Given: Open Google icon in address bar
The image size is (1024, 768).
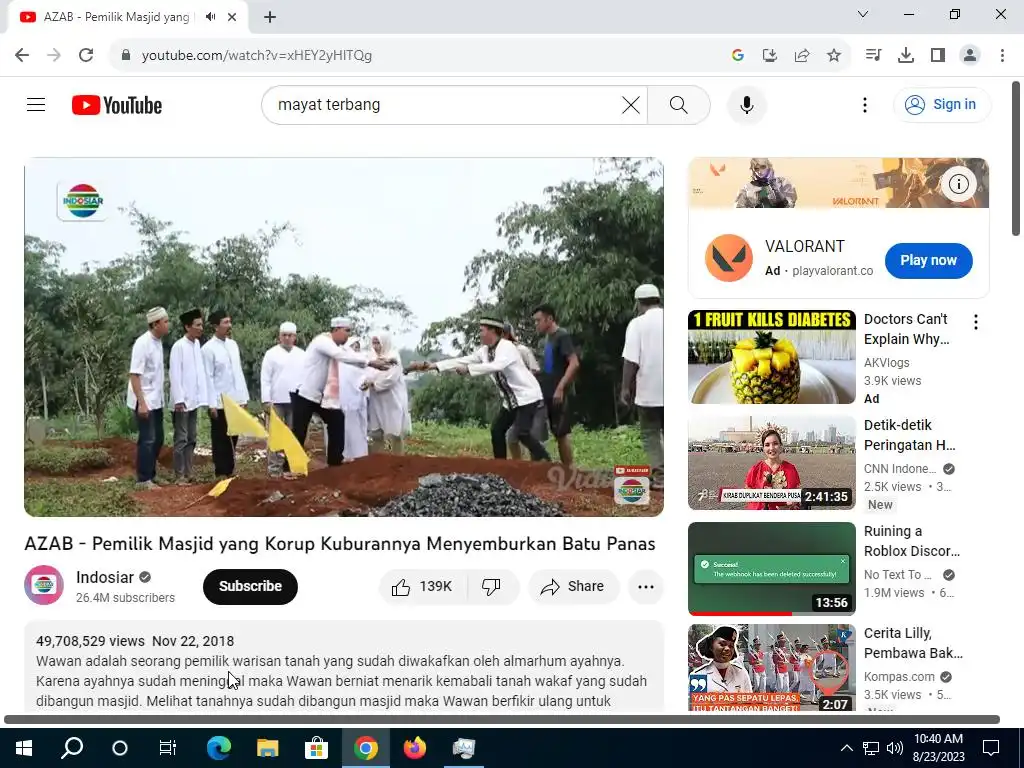Looking at the screenshot, I should (738, 56).
